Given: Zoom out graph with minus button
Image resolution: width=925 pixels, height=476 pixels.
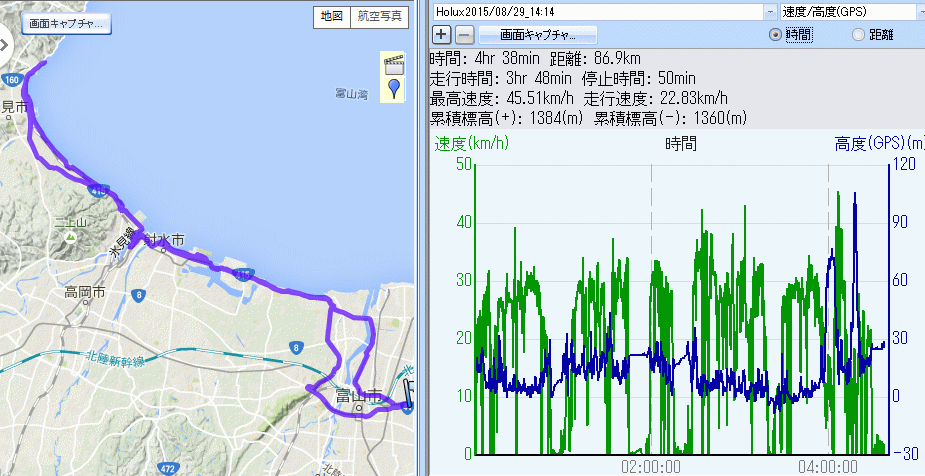Looking at the screenshot, I should tap(463, 34).
